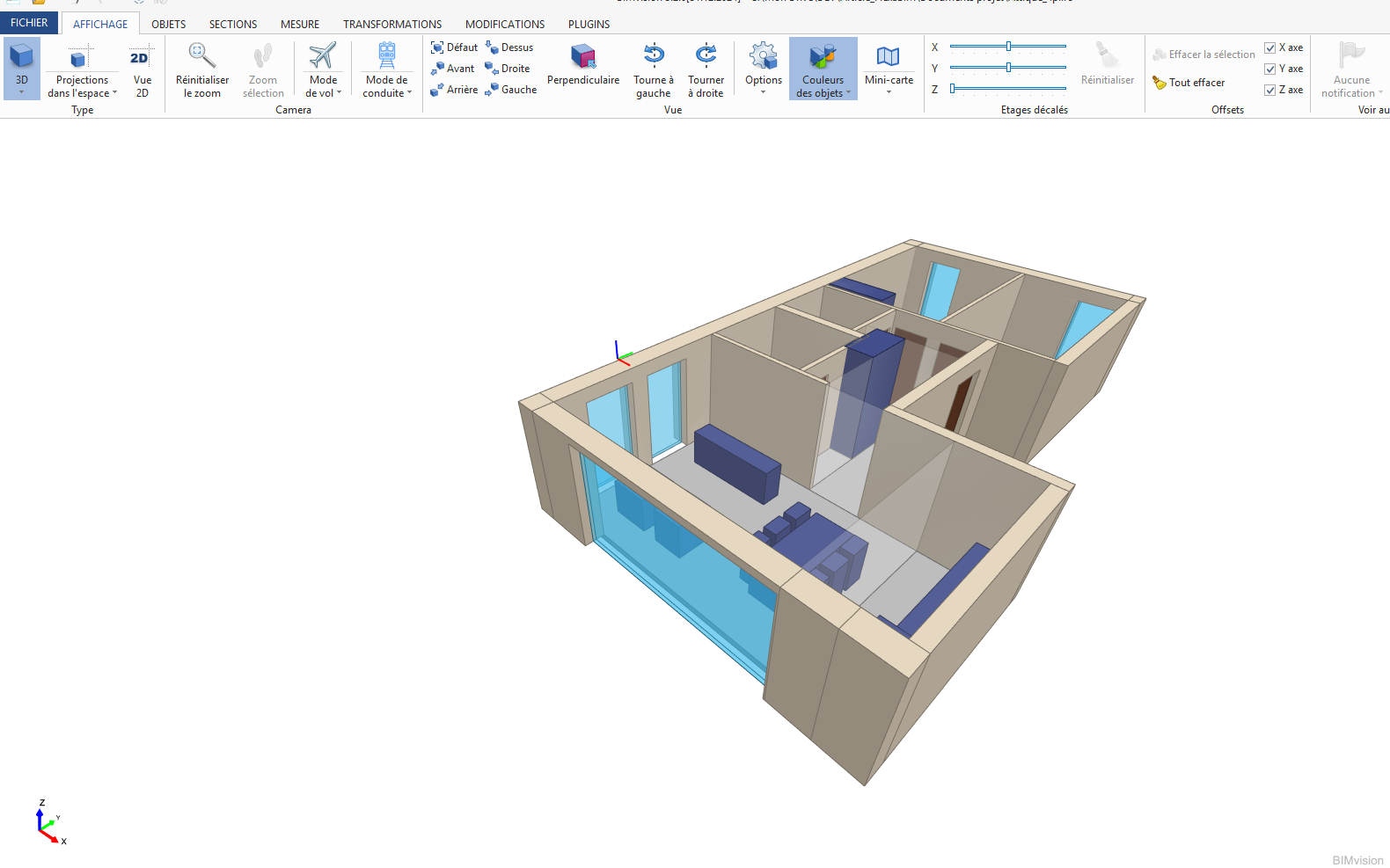Set view to Défaut

(454, 47)
